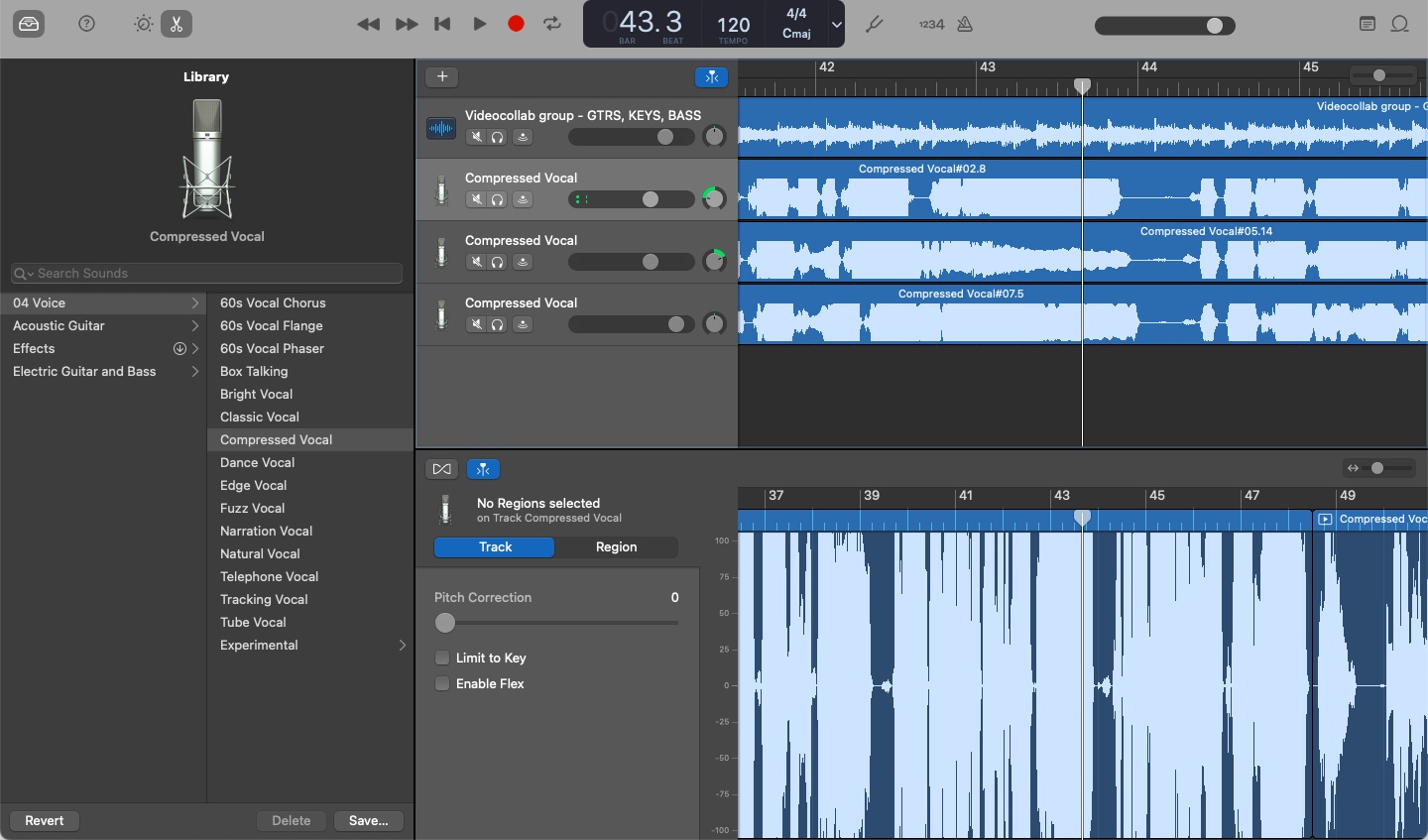Toggle Cycle mode button
1428x840 pixels.
[x=552, y=24]
